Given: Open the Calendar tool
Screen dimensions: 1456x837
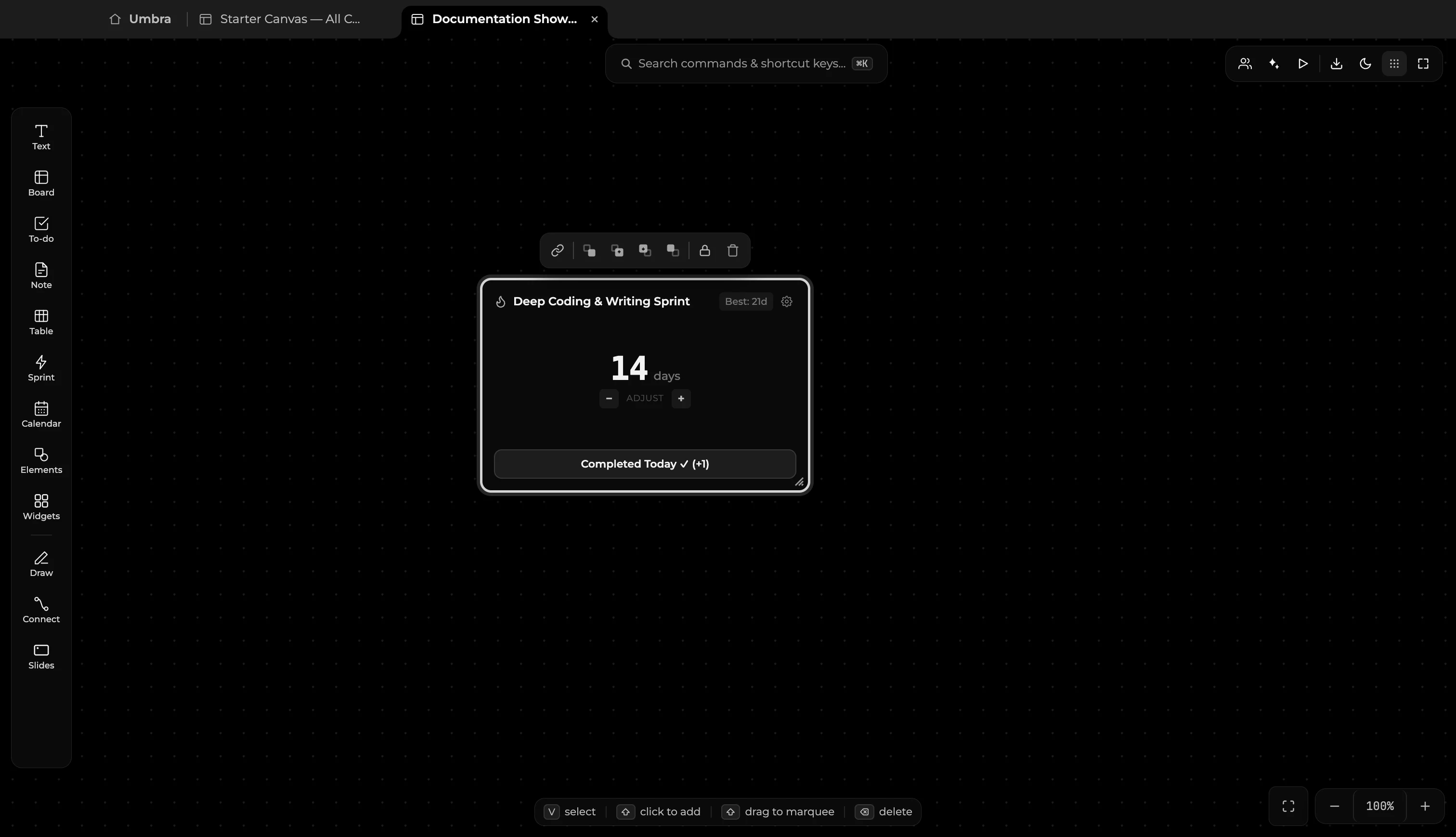Looking at the screenshot, I should (x=41, y=415).
